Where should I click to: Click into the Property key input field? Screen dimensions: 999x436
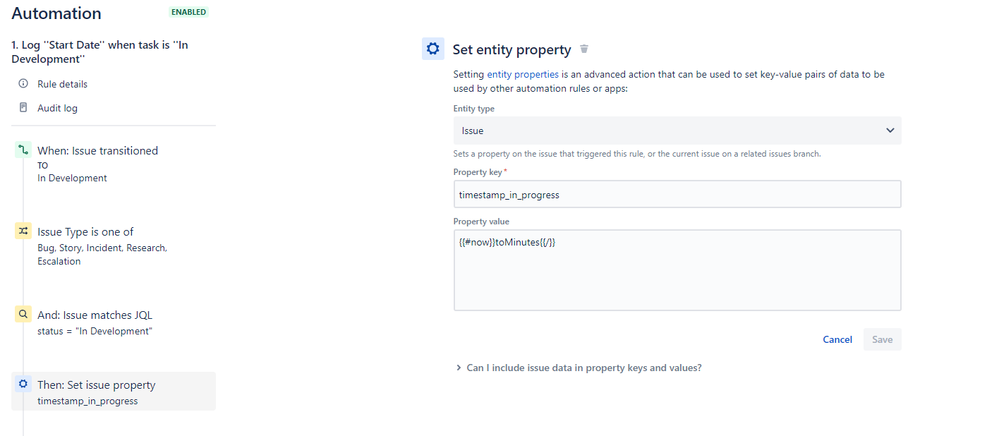(x=677, y=194)
